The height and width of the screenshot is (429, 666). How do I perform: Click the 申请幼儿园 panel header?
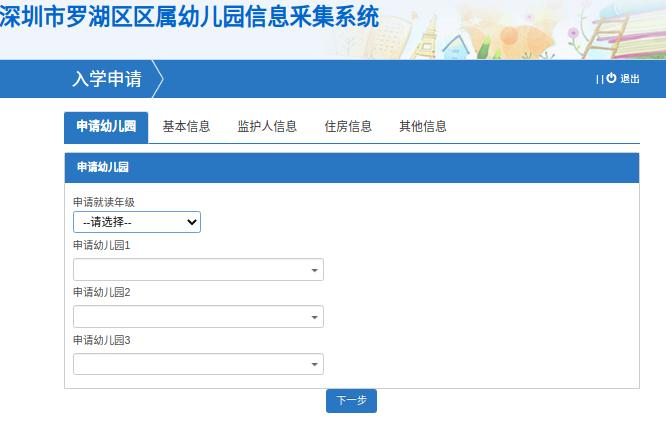[352, 168]
